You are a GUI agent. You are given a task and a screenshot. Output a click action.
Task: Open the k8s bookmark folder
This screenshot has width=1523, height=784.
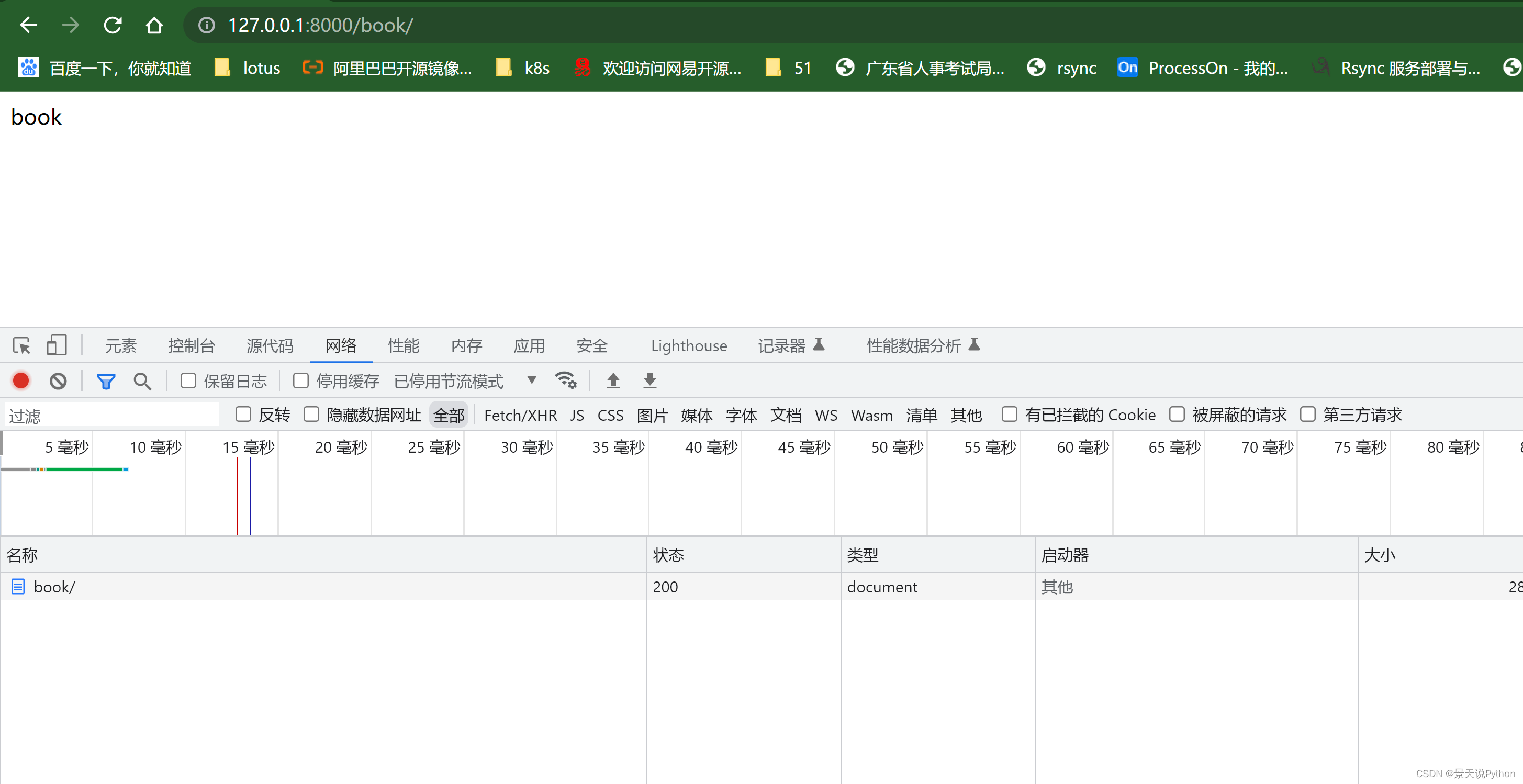coord(523,68)
